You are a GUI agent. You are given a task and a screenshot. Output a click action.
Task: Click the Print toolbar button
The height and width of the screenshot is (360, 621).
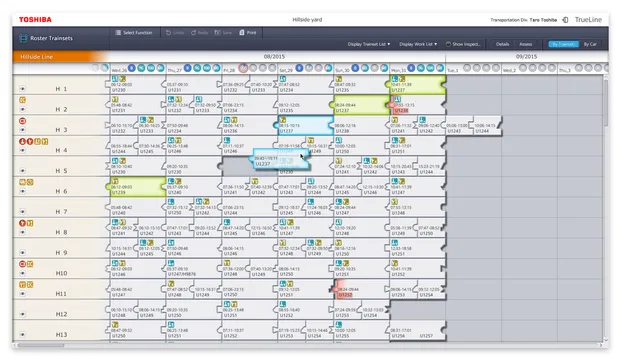click(x=248, y=33)
